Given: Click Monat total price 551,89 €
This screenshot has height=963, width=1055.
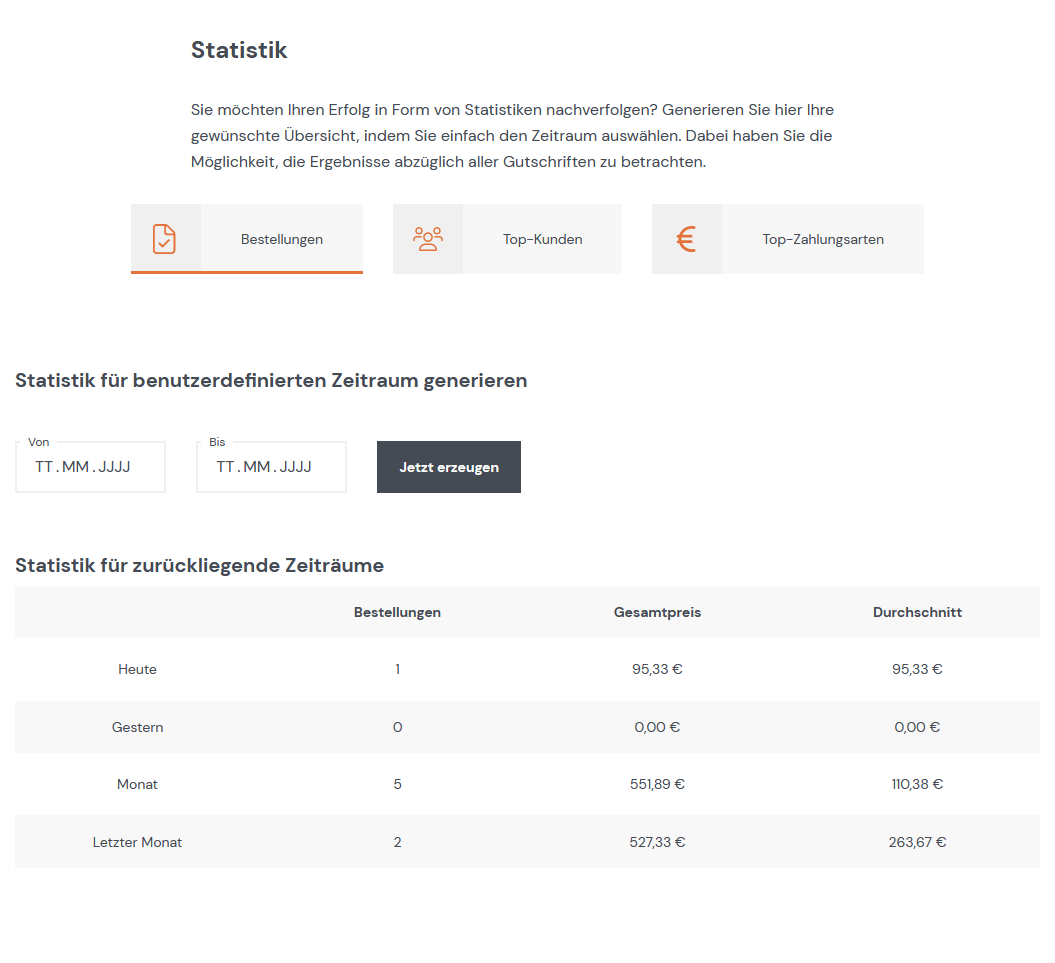Looking at the screenshot, I should (657, 785).
